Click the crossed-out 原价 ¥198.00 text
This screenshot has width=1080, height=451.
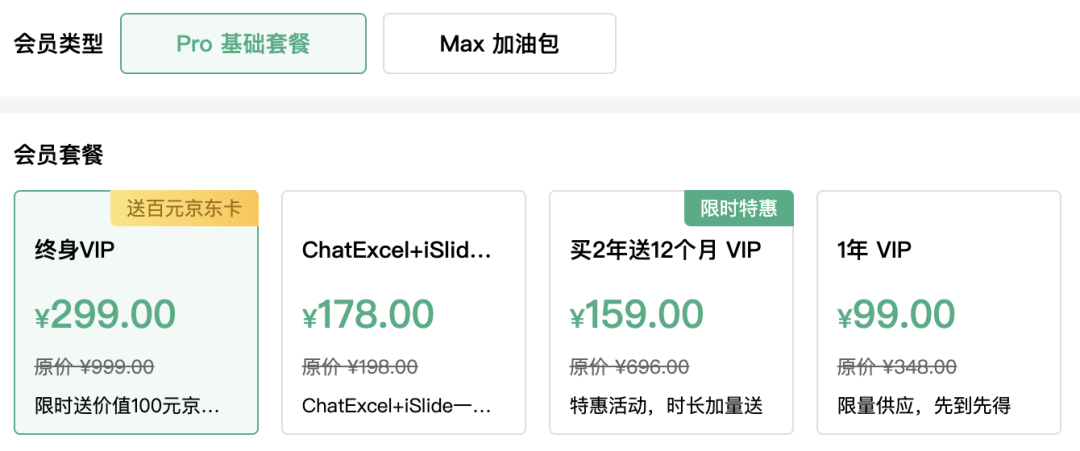(360, 368)
